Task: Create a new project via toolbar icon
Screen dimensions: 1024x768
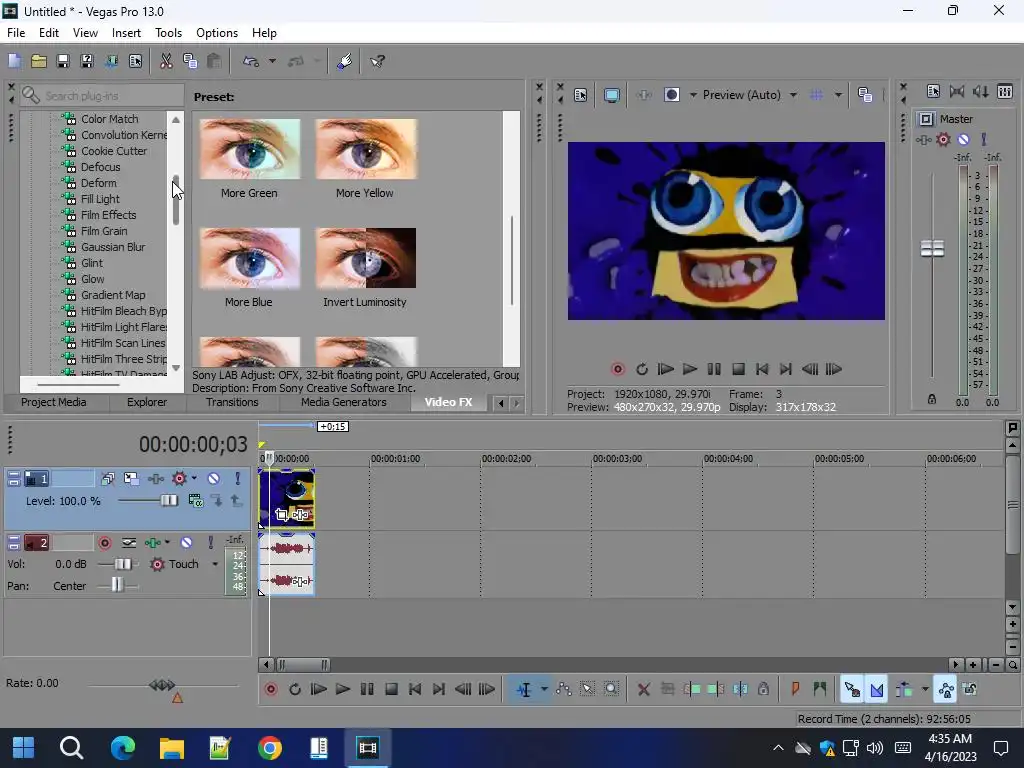Action: point(14,61)
